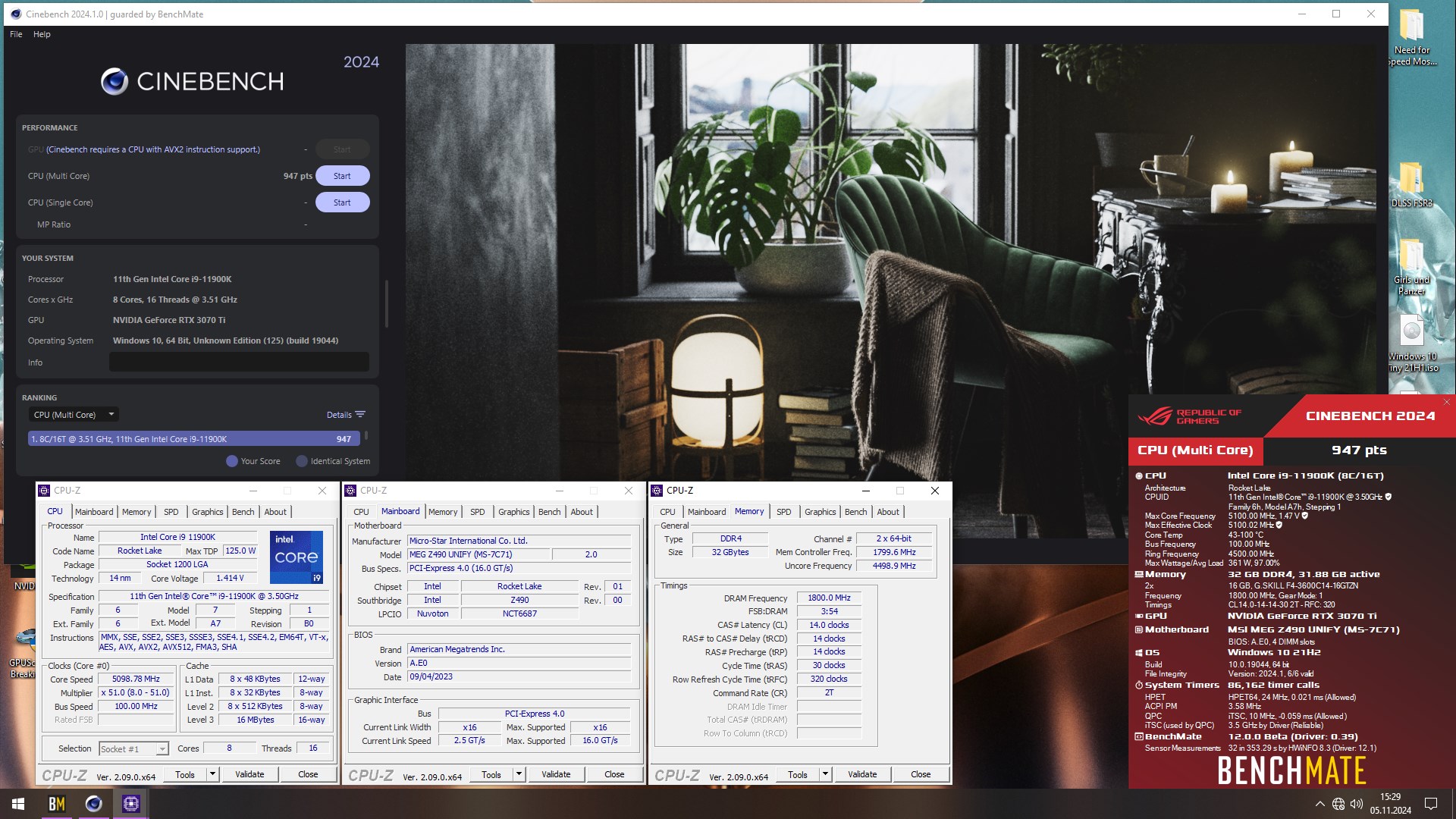Click Details filter icon in Ranking
1456x819 pixels.
pyautogui.click(x=360, y=414)
